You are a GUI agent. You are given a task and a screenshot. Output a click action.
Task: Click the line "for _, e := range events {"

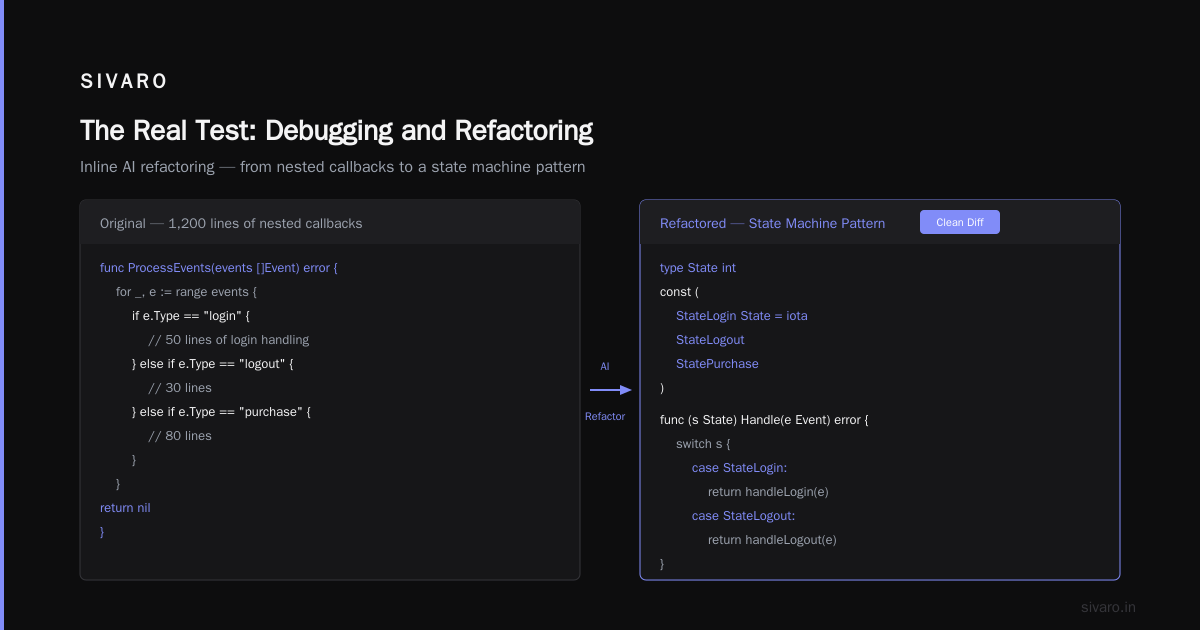click(186, 292)
